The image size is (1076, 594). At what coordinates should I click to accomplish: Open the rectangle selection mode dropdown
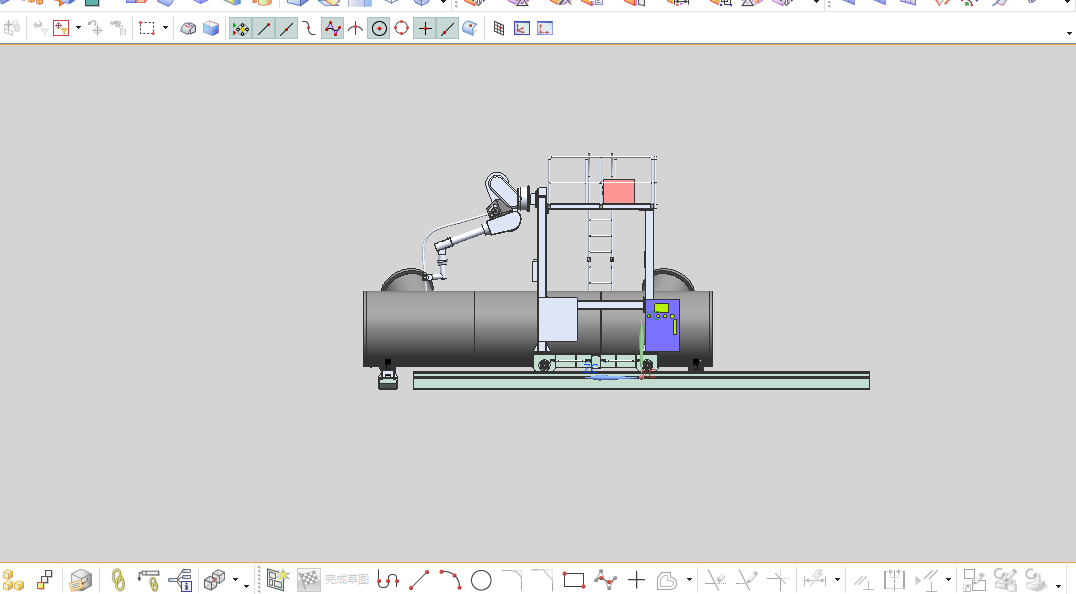click(165, 28)
